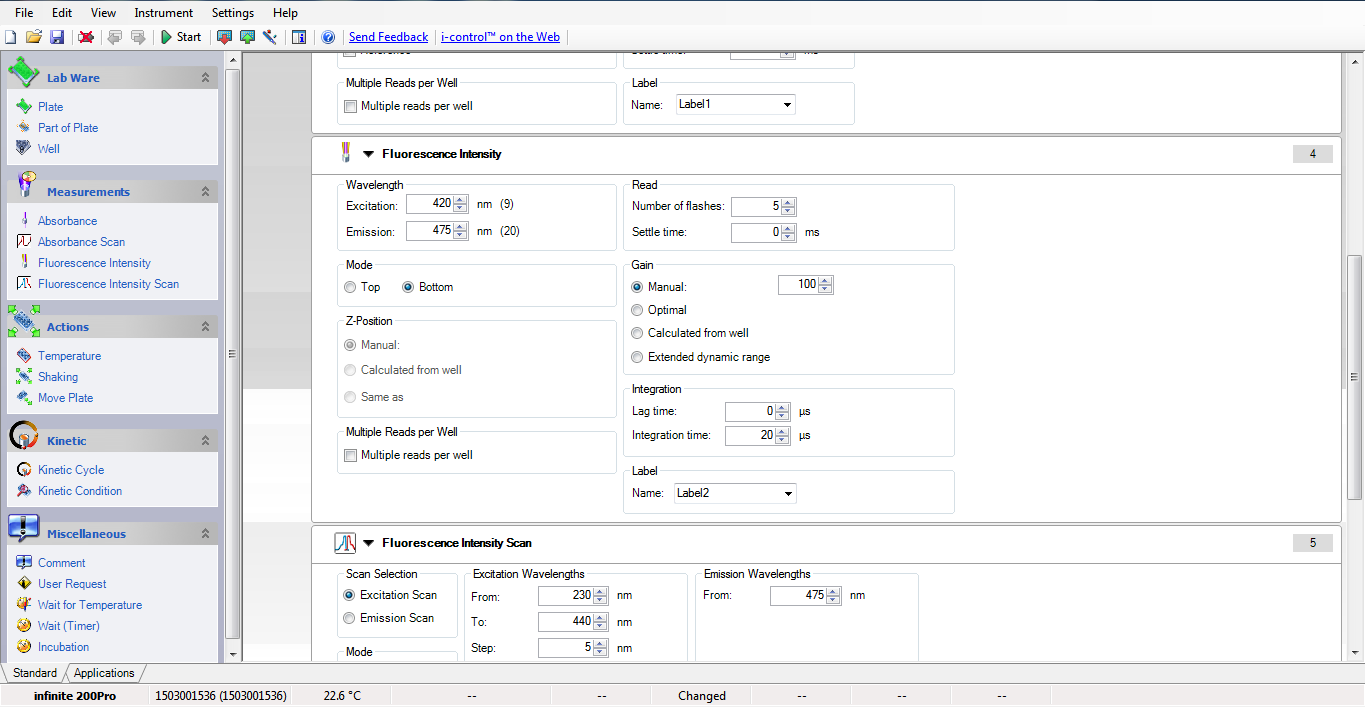Select the Optimal gain radio button
This screenshot has width=1365, height=707.
[637, 310]
